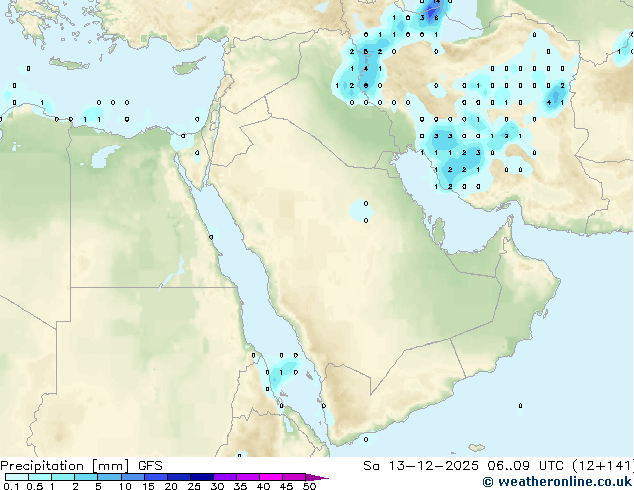The width and height of the screenshot is (634, 490).
Task: Click the 15–20 mm legend color box
Action: 155,477
